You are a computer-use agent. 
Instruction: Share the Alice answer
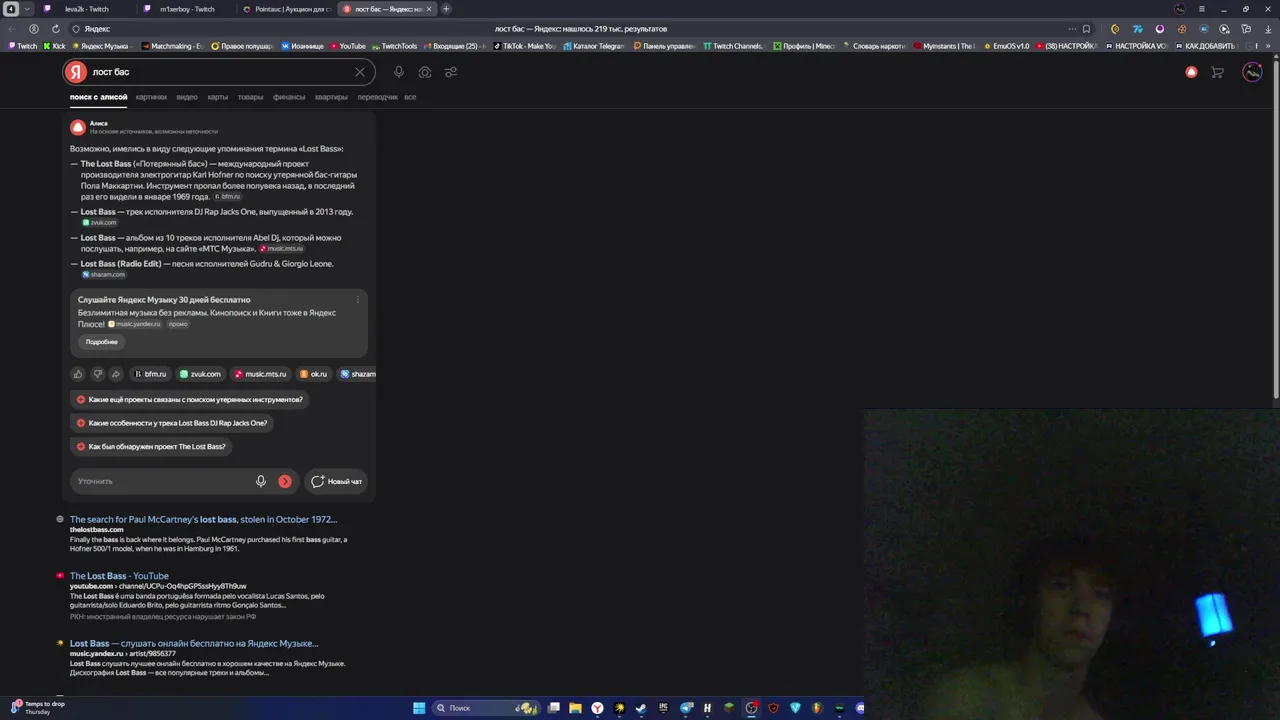pos(116,374)
